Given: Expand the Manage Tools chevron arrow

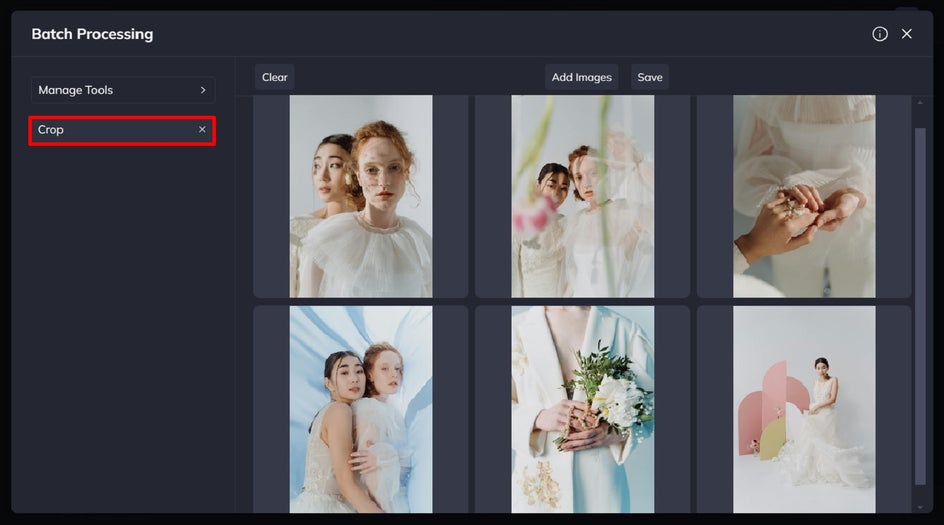Looking at the screenshot, I should point(203,90).
